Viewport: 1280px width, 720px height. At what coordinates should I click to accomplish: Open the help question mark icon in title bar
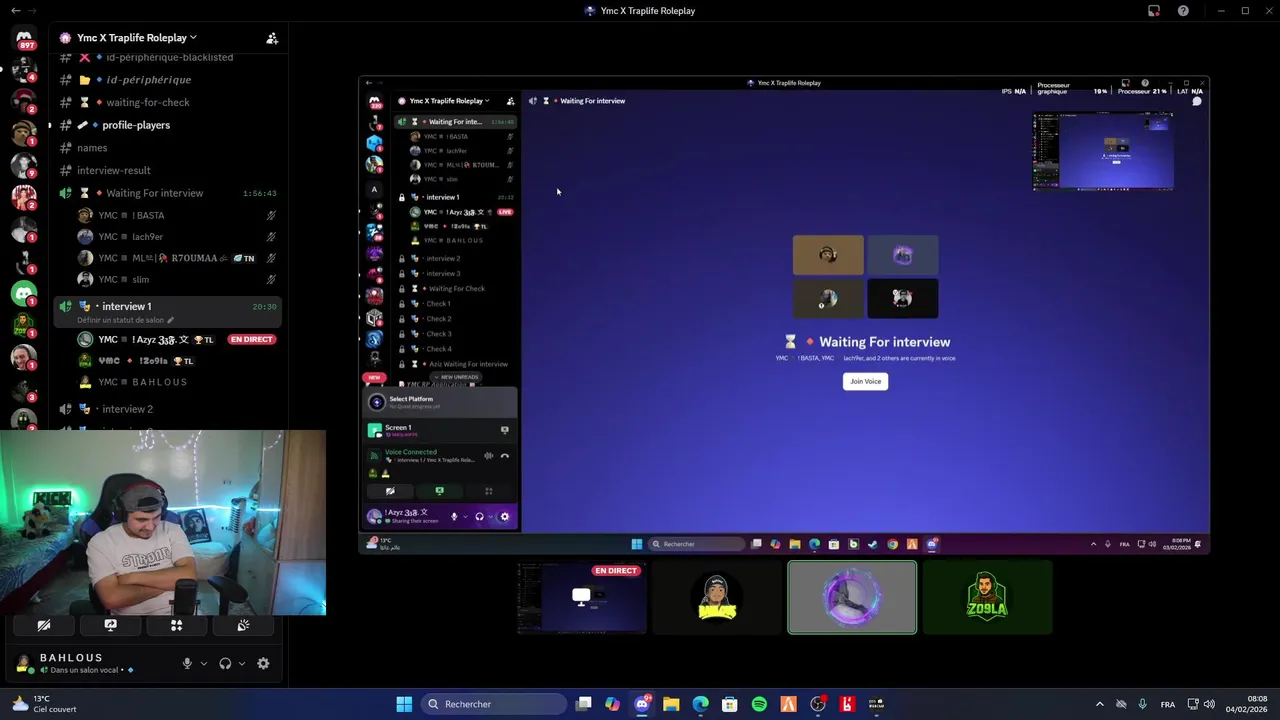1183,11
